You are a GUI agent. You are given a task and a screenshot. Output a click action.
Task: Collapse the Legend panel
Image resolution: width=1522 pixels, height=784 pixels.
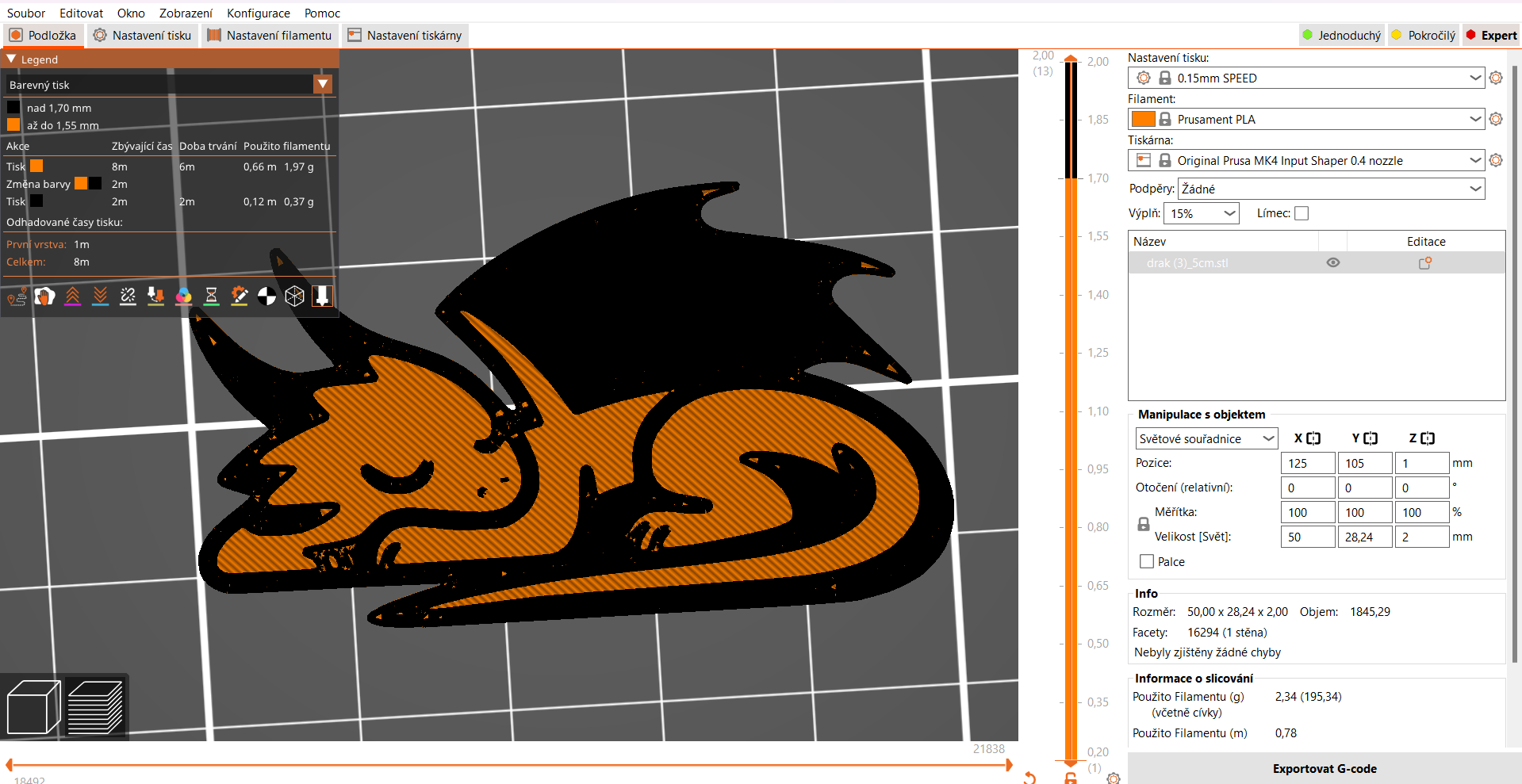point(11,59)
